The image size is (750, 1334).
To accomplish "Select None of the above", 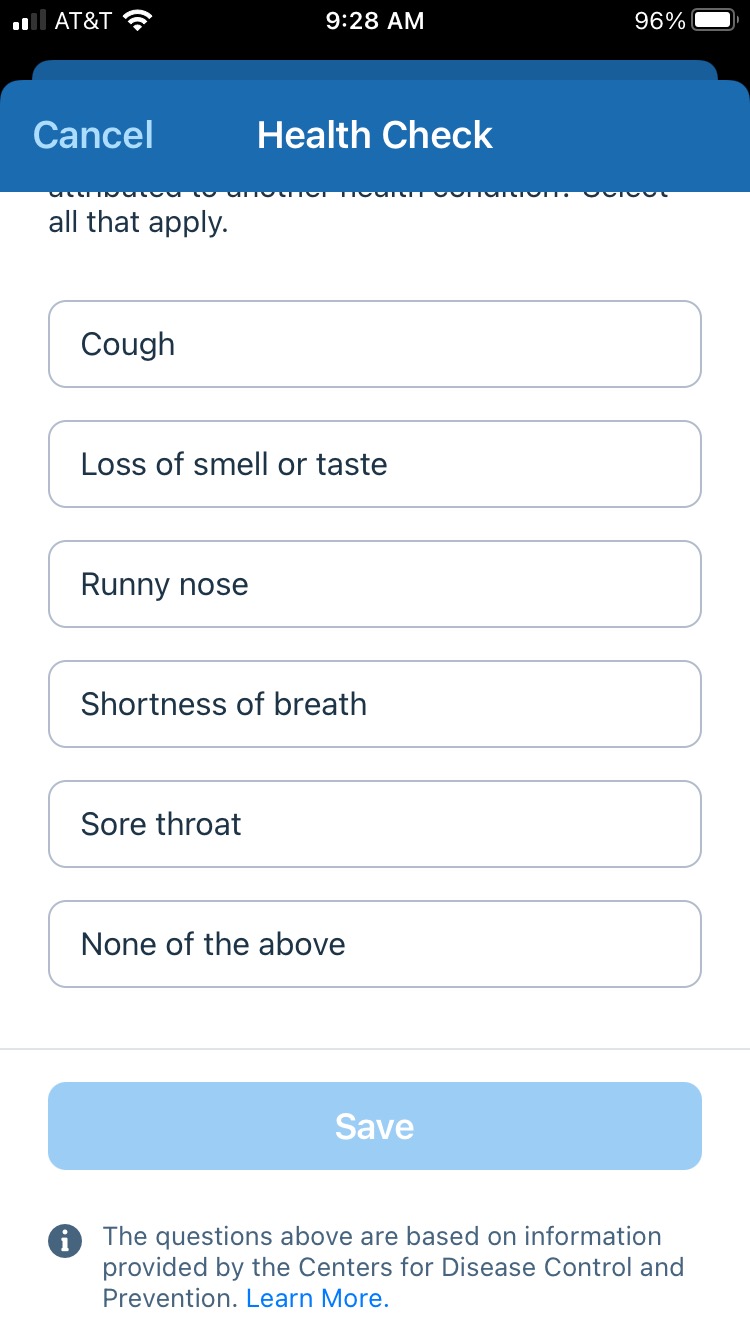I will pos(375,944).
